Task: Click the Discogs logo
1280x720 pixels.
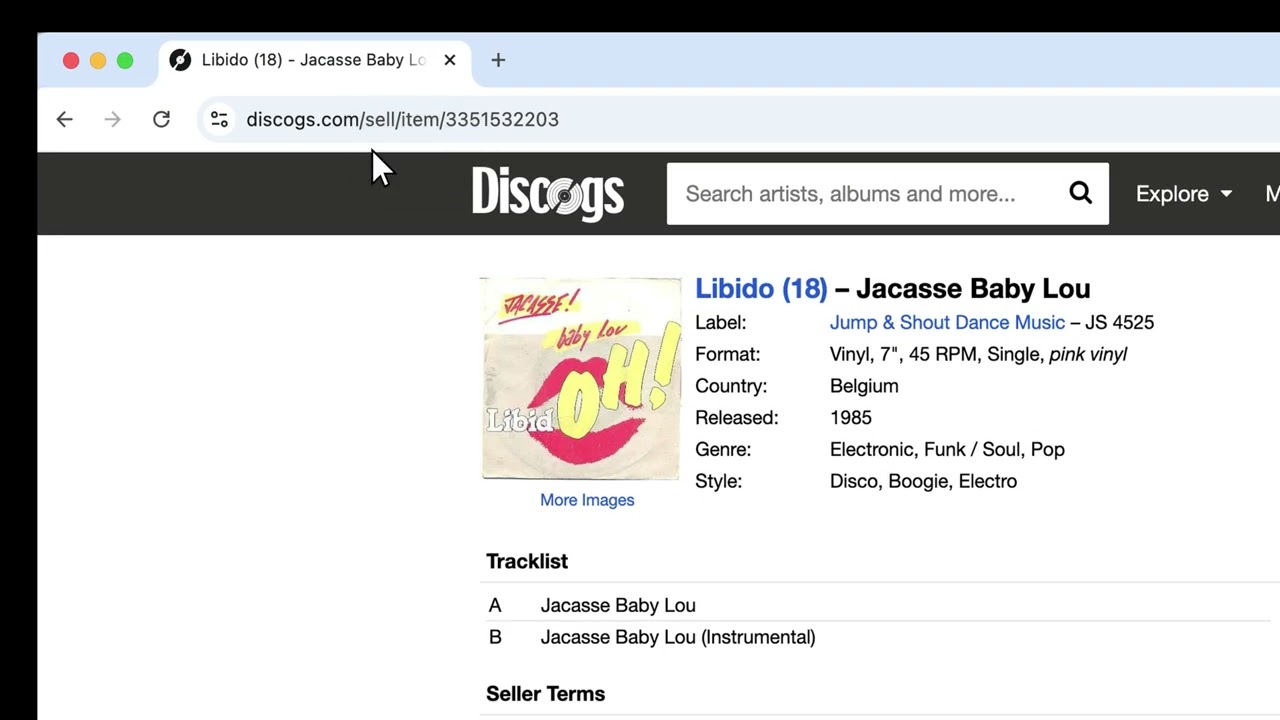Action: click(x=548, y=193)
